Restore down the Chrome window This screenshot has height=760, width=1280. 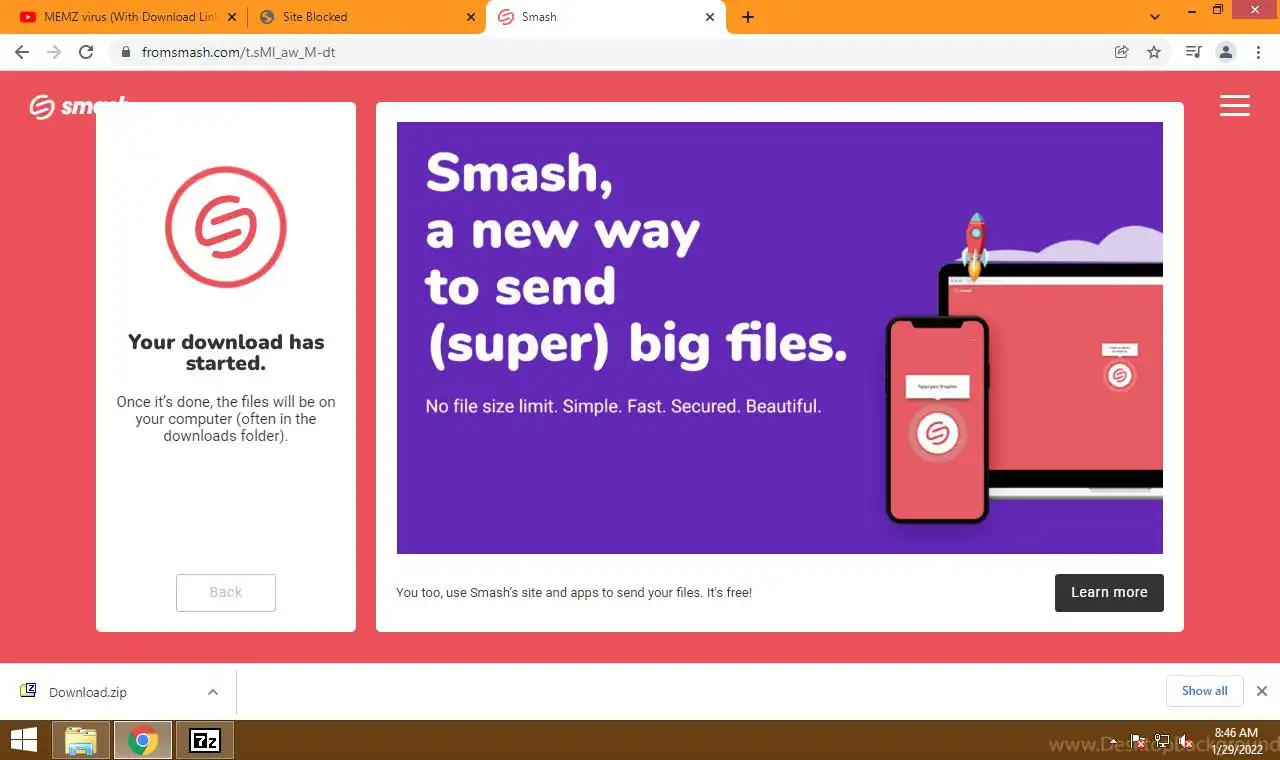coord(1218,10)
